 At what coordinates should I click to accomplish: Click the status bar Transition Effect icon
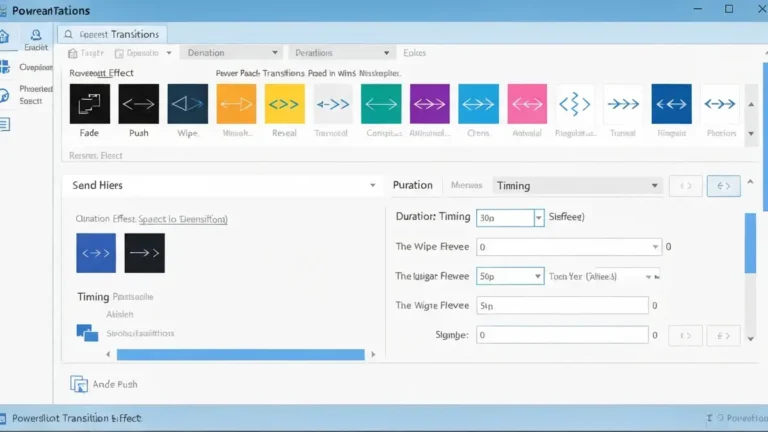click(x=3, y=418)
